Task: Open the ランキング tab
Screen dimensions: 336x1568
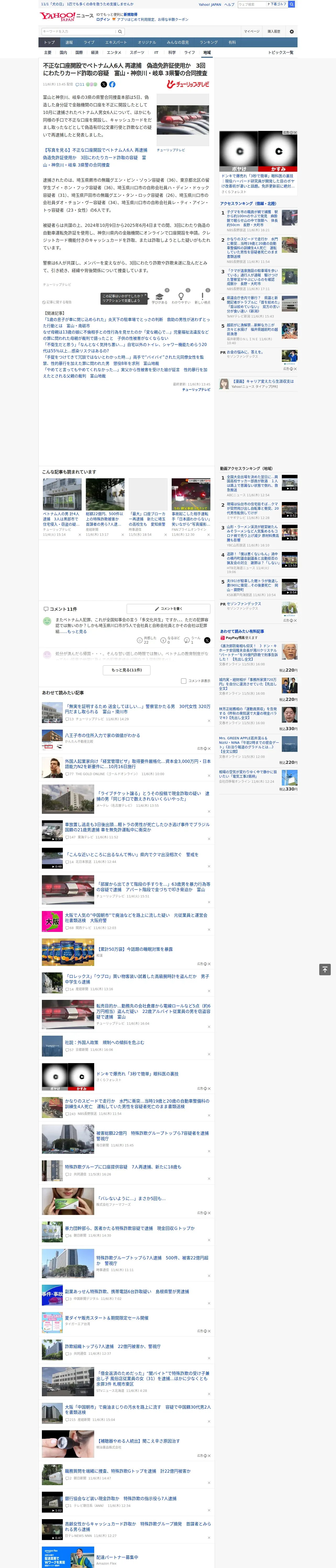Action: (x=209, y=43)
